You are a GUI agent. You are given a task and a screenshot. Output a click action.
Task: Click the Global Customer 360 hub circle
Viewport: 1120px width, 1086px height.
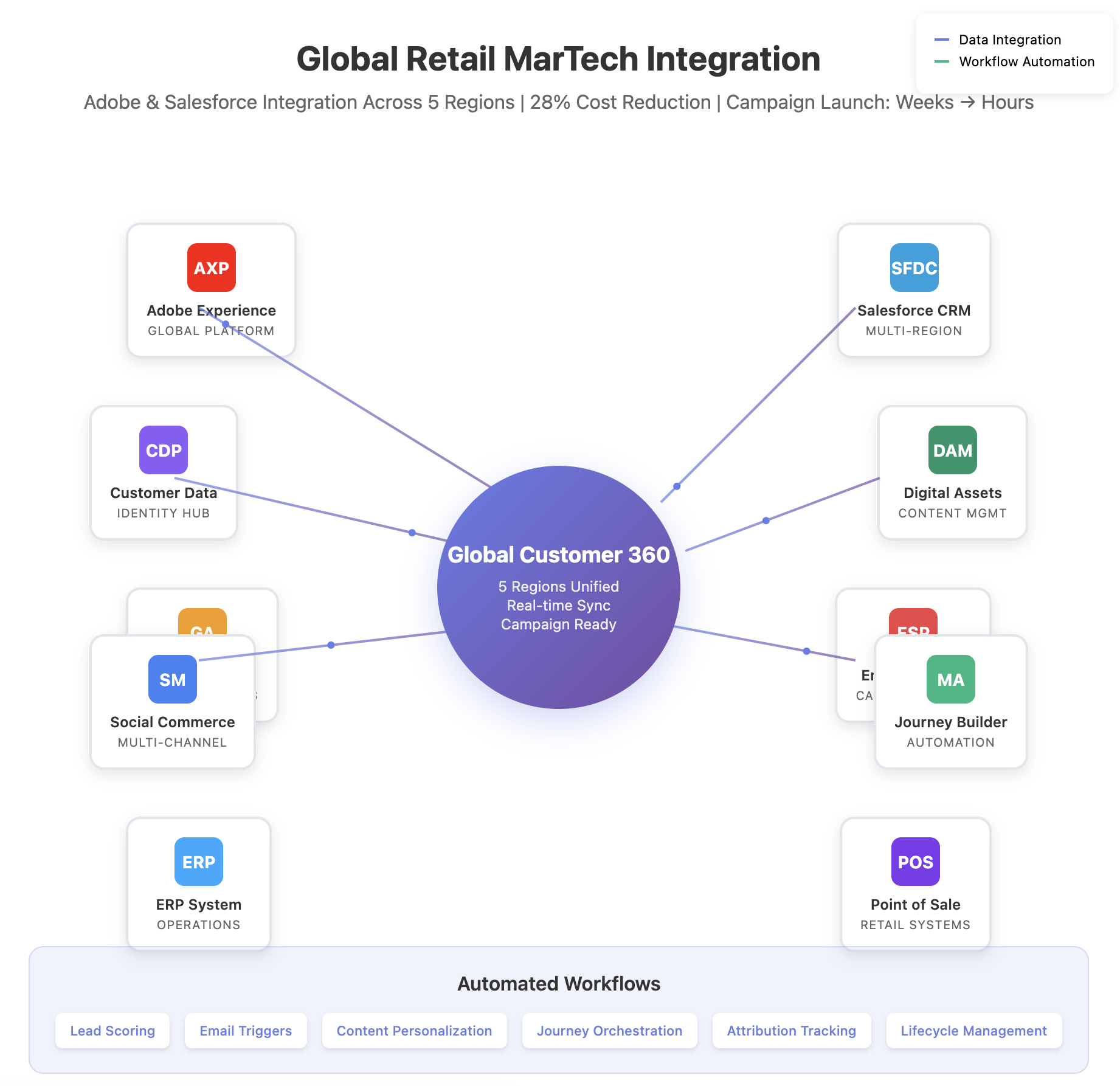559,587
